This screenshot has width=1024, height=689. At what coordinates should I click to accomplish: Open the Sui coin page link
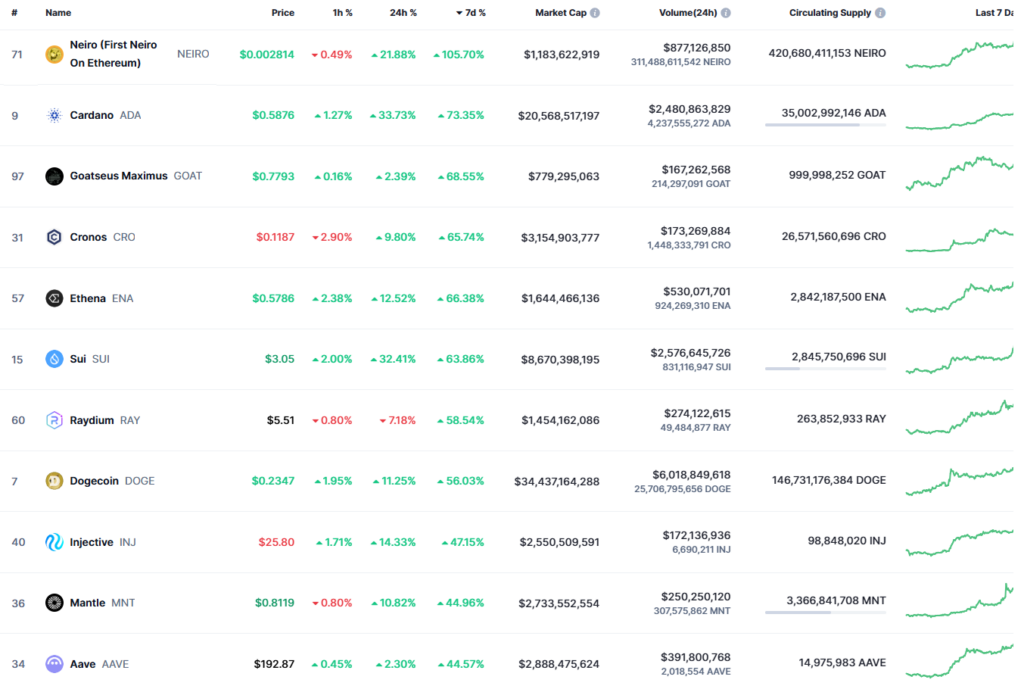78,359
